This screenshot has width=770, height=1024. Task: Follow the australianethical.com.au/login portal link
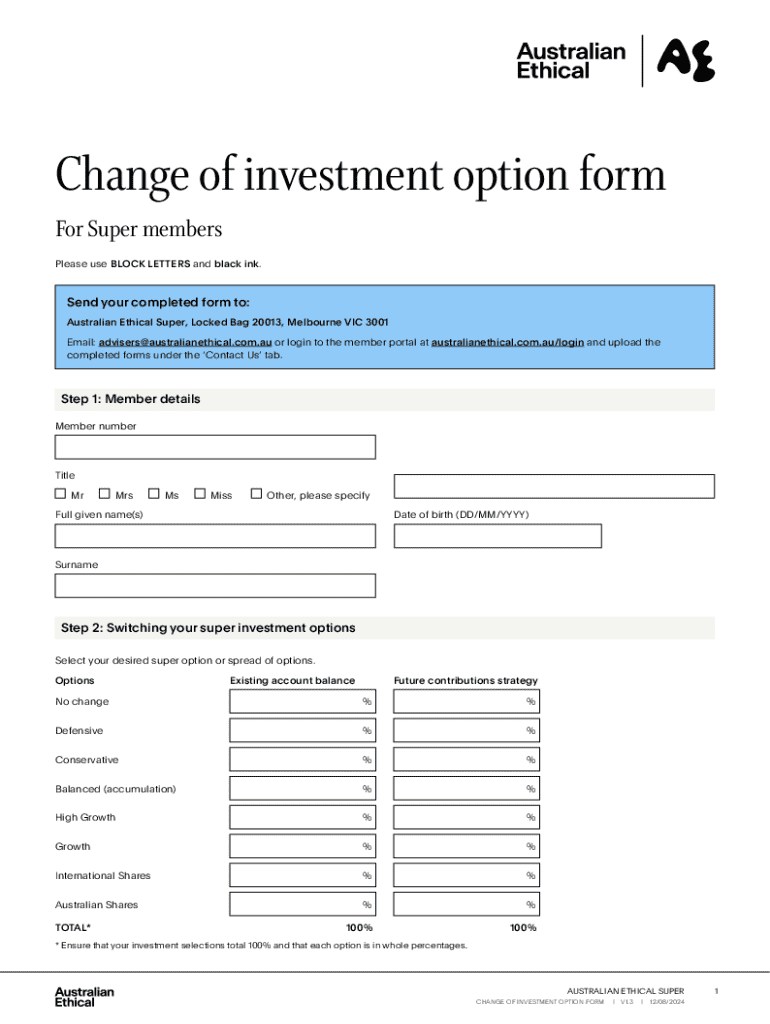click(x=507, y=342)
